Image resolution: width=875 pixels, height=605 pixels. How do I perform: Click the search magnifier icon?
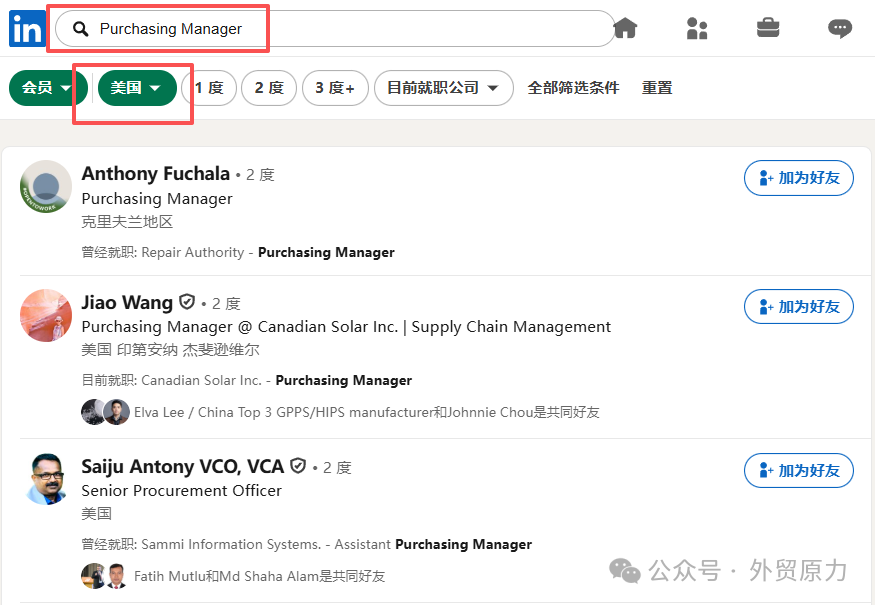coord(81,28)
